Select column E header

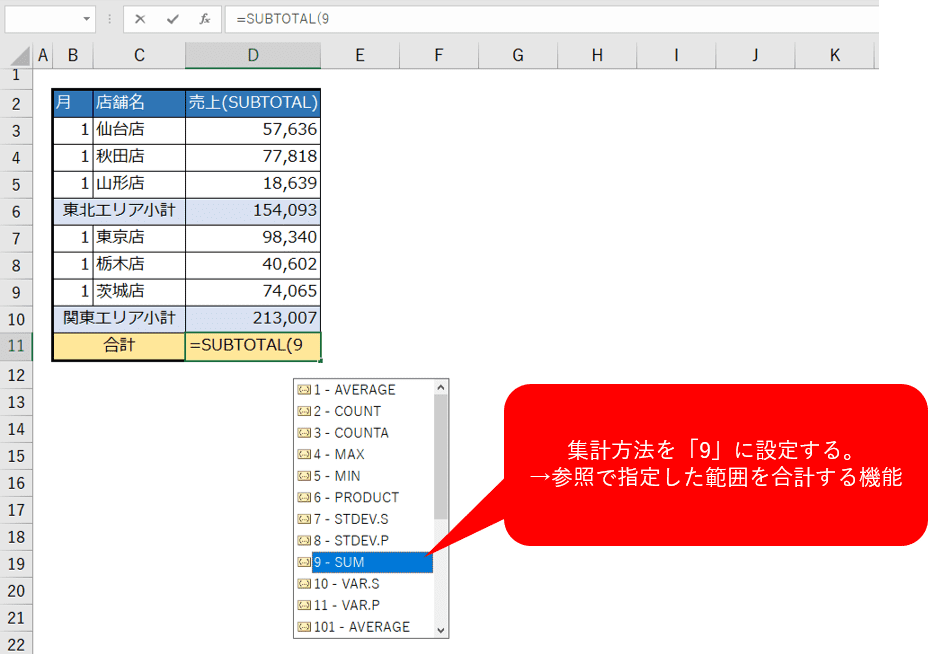(360, 55)
